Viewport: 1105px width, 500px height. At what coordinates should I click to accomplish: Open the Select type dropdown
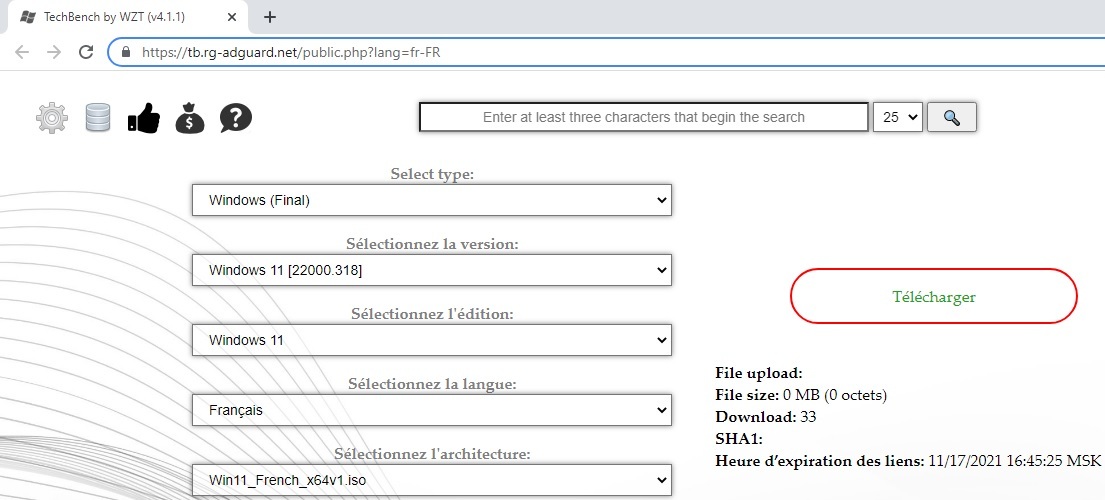[431, 200]
